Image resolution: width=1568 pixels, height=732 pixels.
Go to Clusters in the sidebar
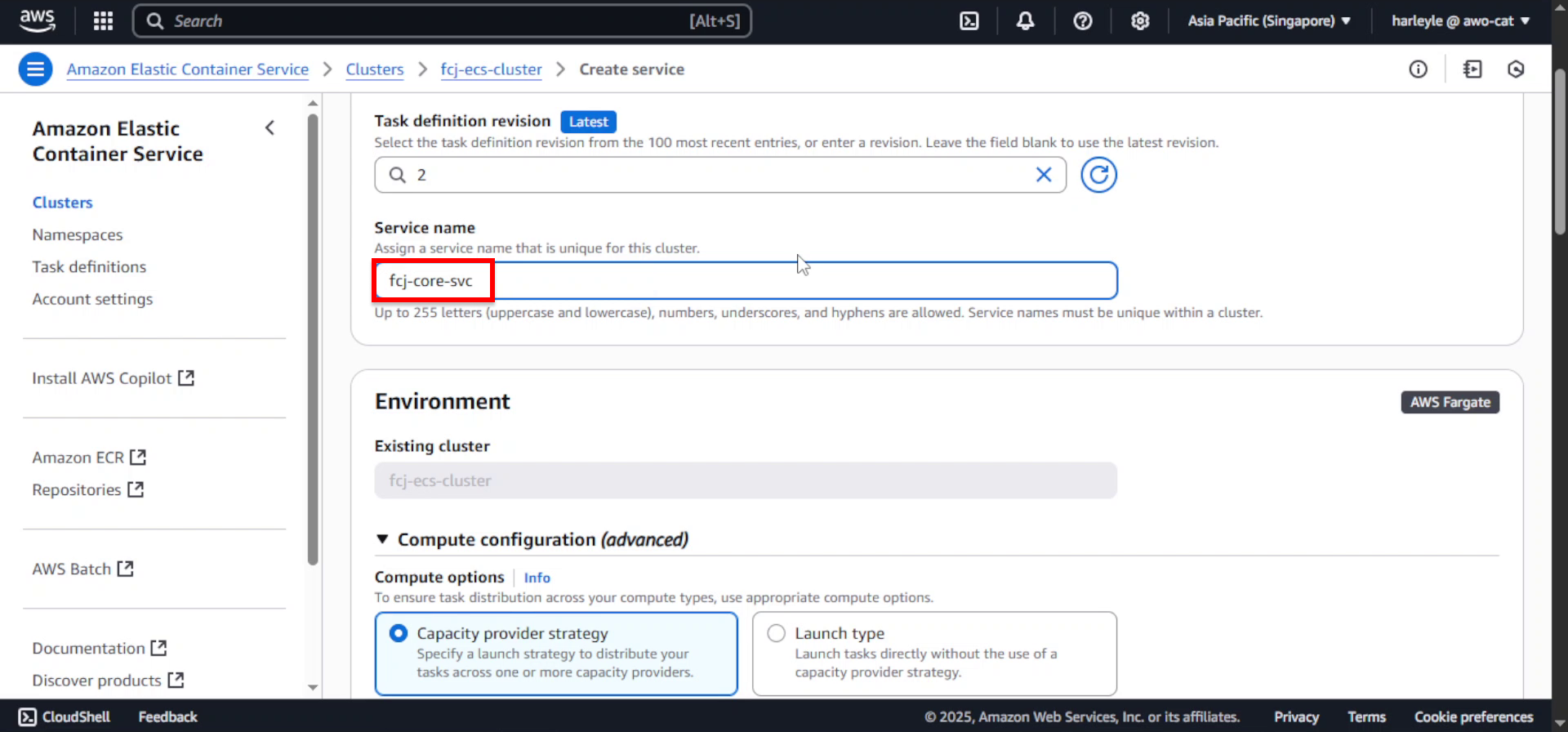coord(63,203)
